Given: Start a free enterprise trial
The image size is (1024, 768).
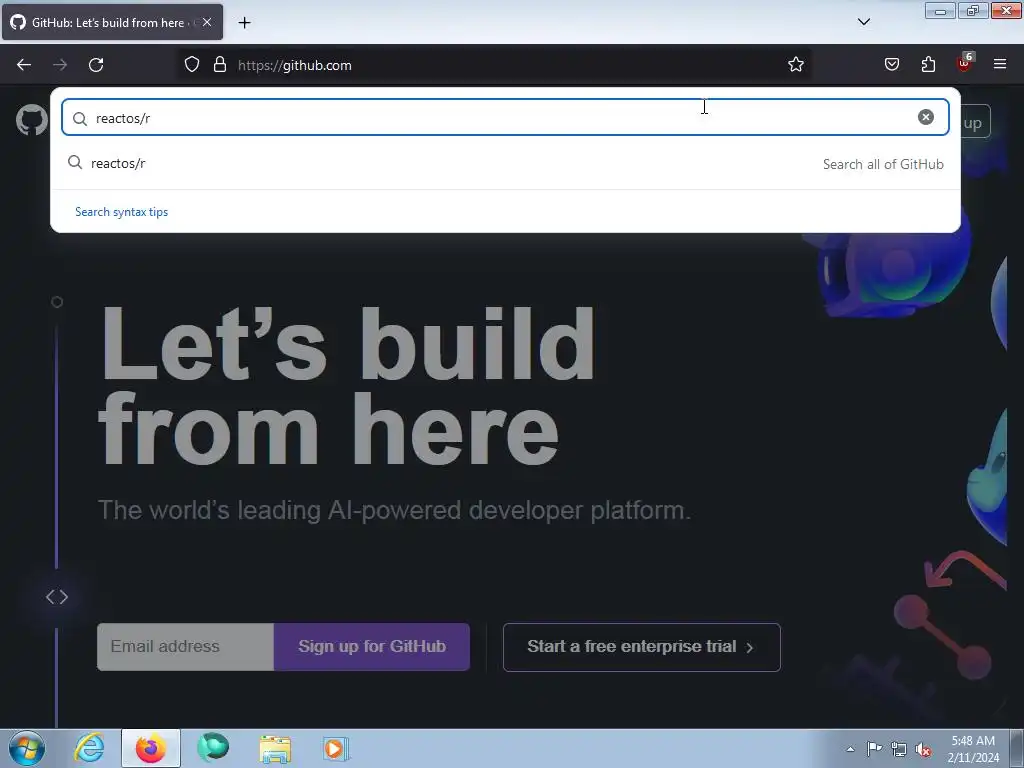Looking at the screenshot, I should pos(641,647).
